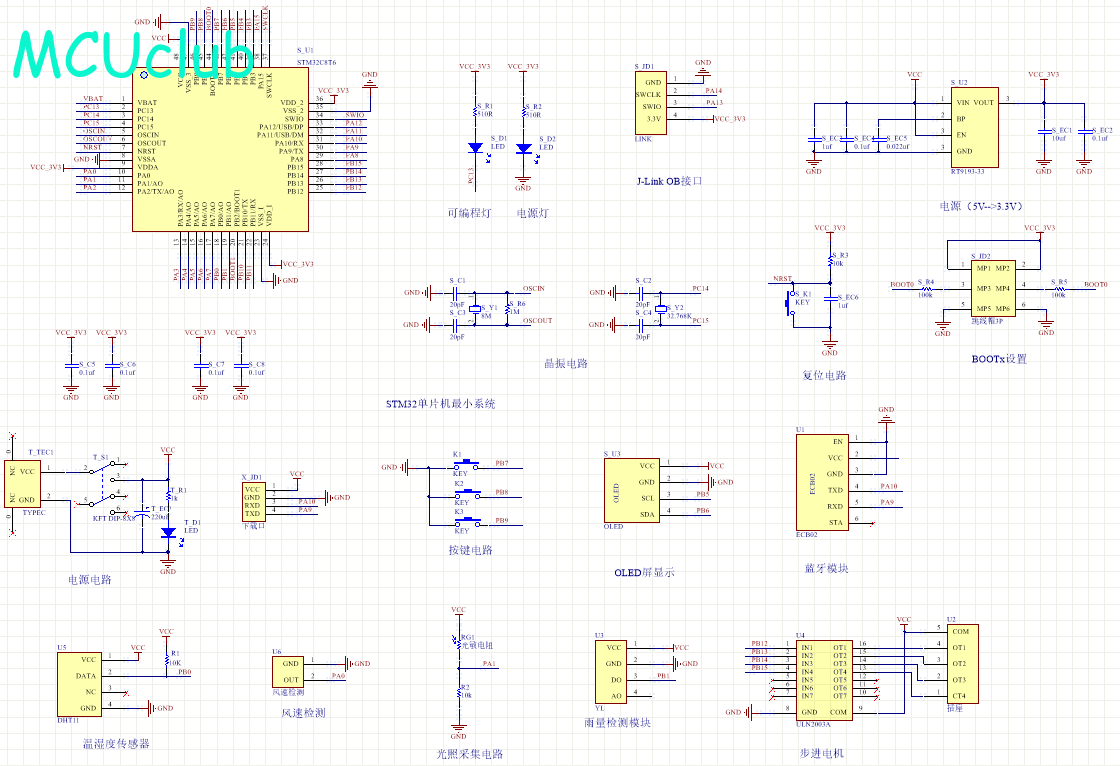The width and height of the screenshot is (1120, 766).
Task: Click the T_S1 DIP power switch symbol
Action: (x=103, y=484)
